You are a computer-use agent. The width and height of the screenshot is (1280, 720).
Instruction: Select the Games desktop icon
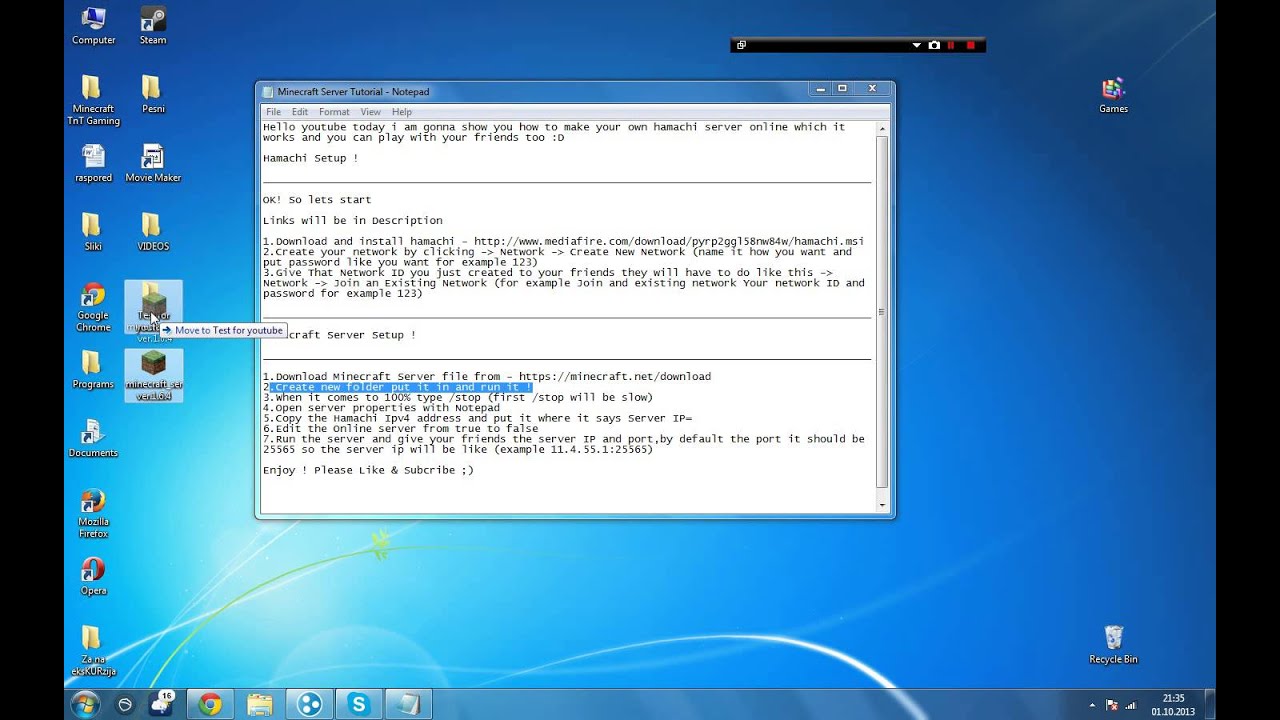coord(1113,94)
